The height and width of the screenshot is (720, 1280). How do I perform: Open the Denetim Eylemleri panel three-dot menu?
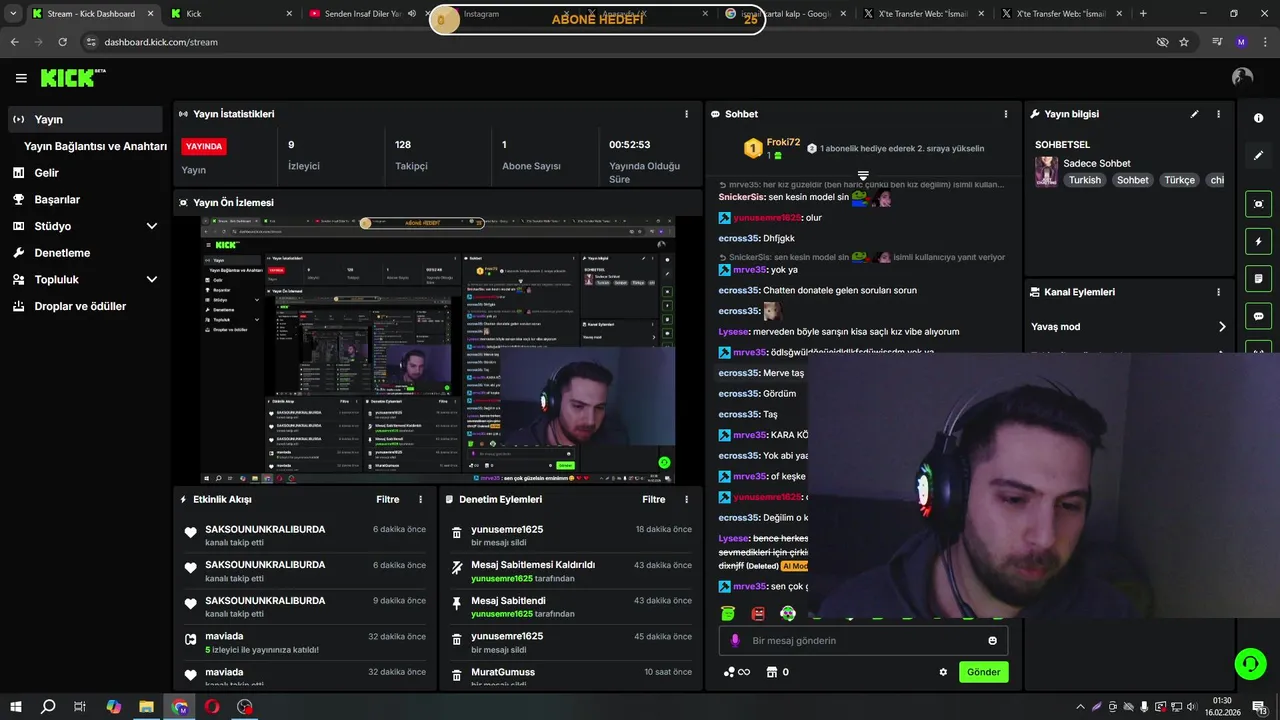(x=686, y=499)
